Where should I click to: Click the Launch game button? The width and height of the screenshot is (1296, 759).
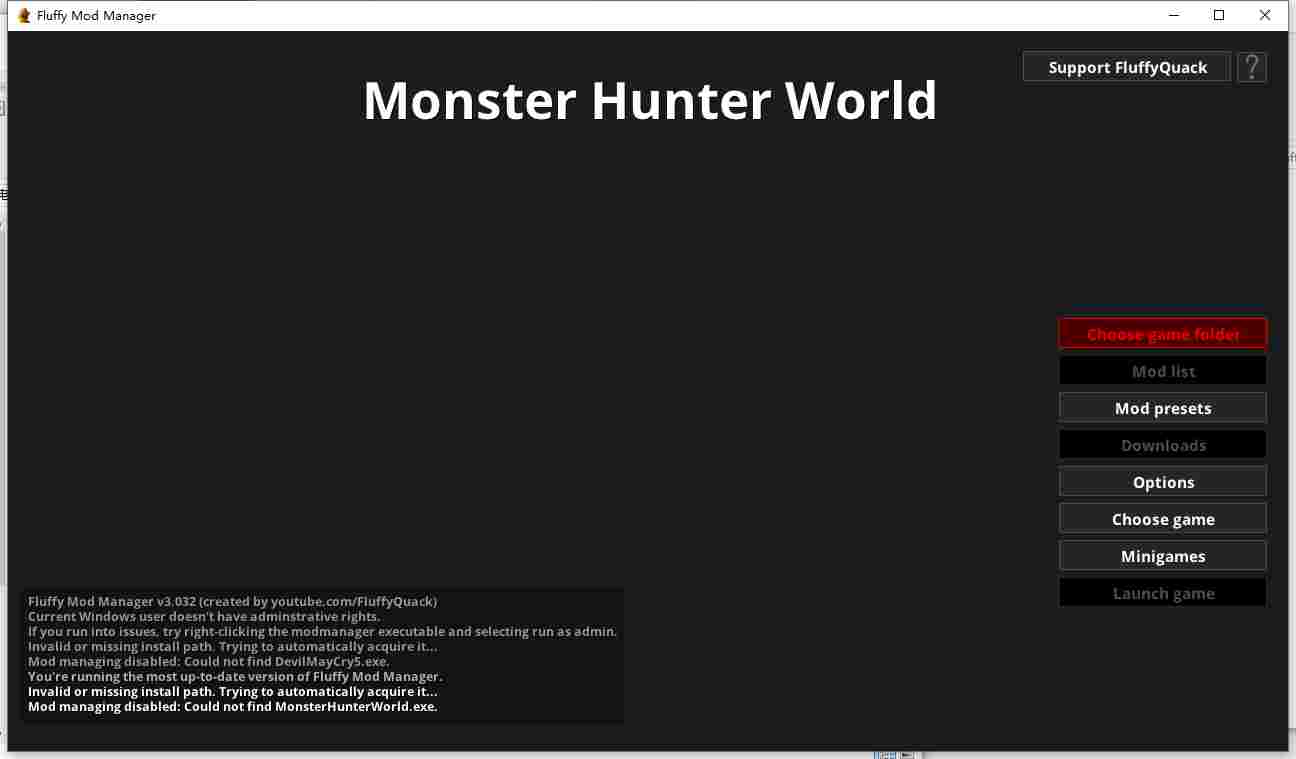1163,593
